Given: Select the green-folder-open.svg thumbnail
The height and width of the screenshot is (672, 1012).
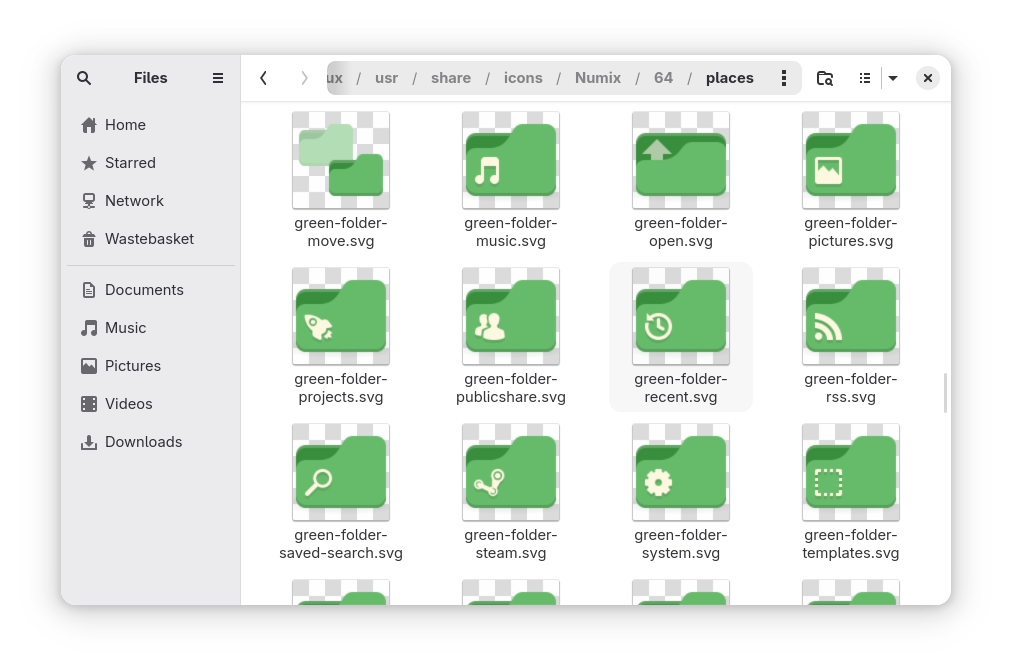Looking at the screenshot, I should tap(681, 160).
